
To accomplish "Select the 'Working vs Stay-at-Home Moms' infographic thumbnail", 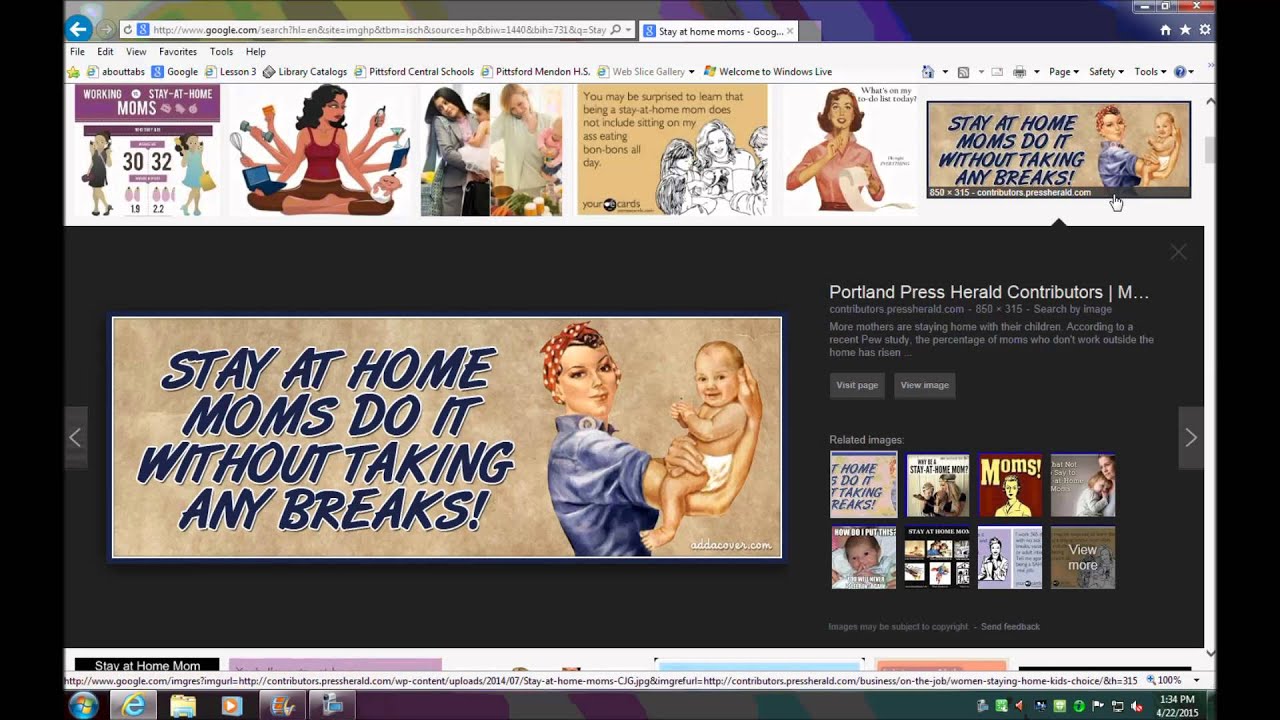I will (147, 150).
